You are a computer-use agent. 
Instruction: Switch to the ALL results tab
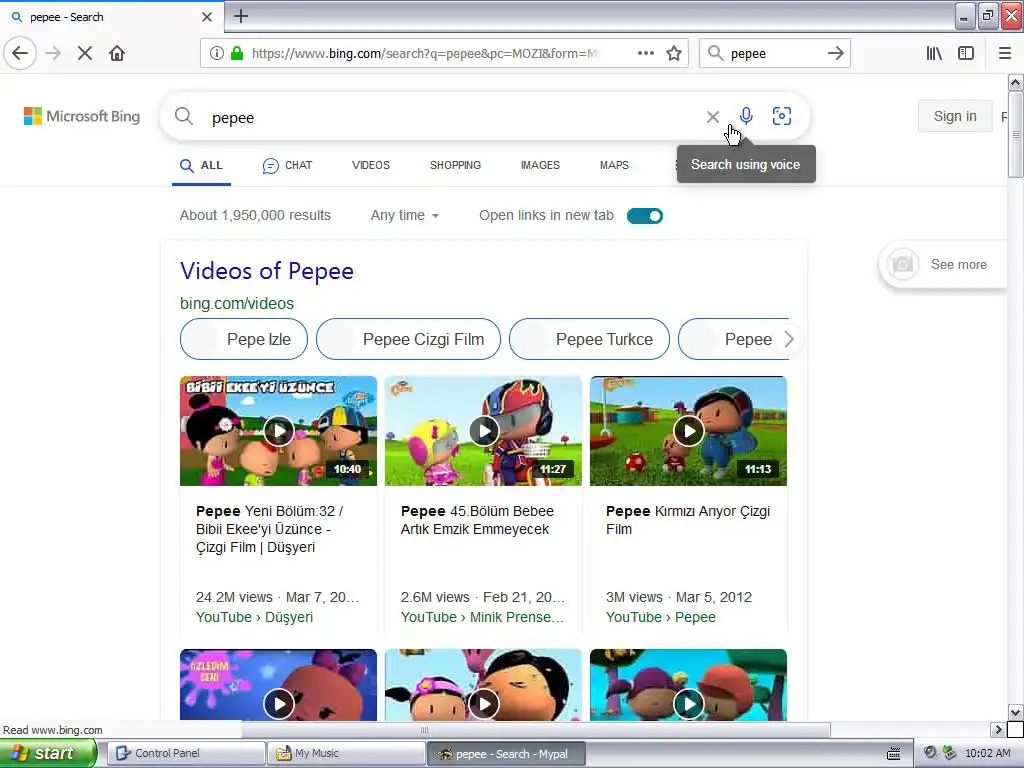coord(201,165)
